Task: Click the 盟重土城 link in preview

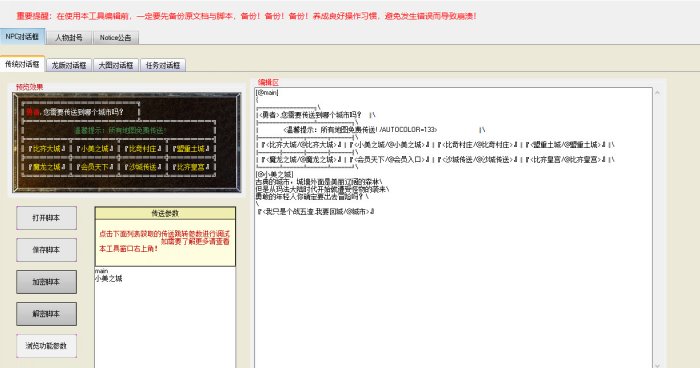Action: 191,148
